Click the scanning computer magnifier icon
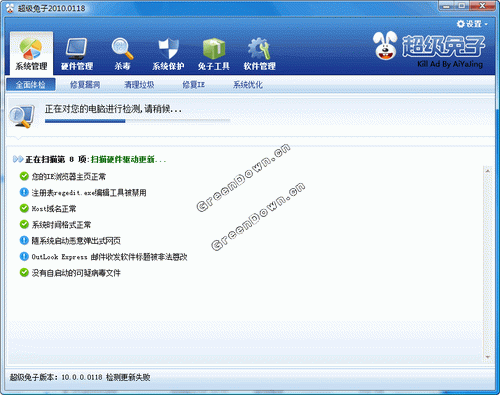Viewport: 500px width, 395px height. tap(22, 116)
